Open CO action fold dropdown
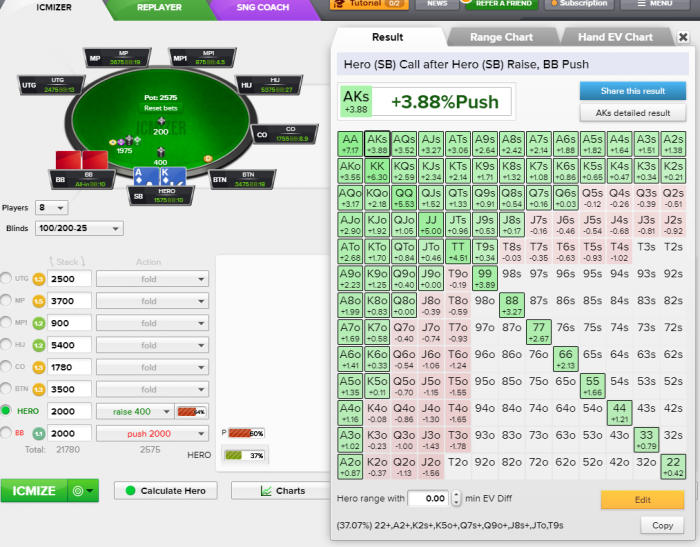The width and height of the screenshot is (700, 547). (x=152, y=367)
